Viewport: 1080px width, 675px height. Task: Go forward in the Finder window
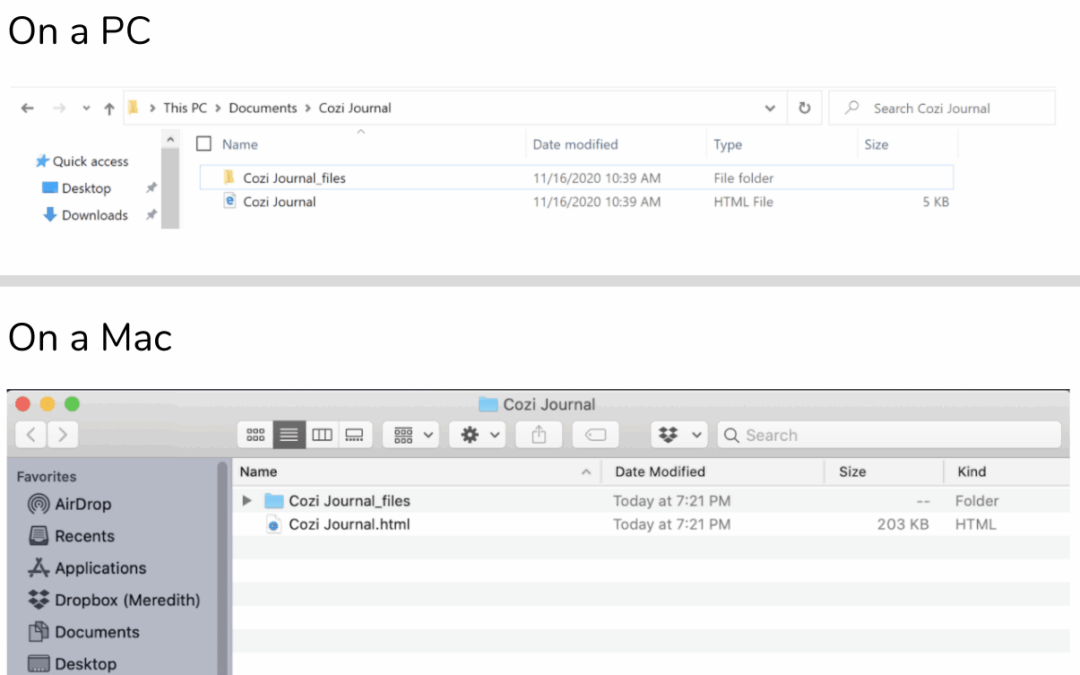pos(63,435)
